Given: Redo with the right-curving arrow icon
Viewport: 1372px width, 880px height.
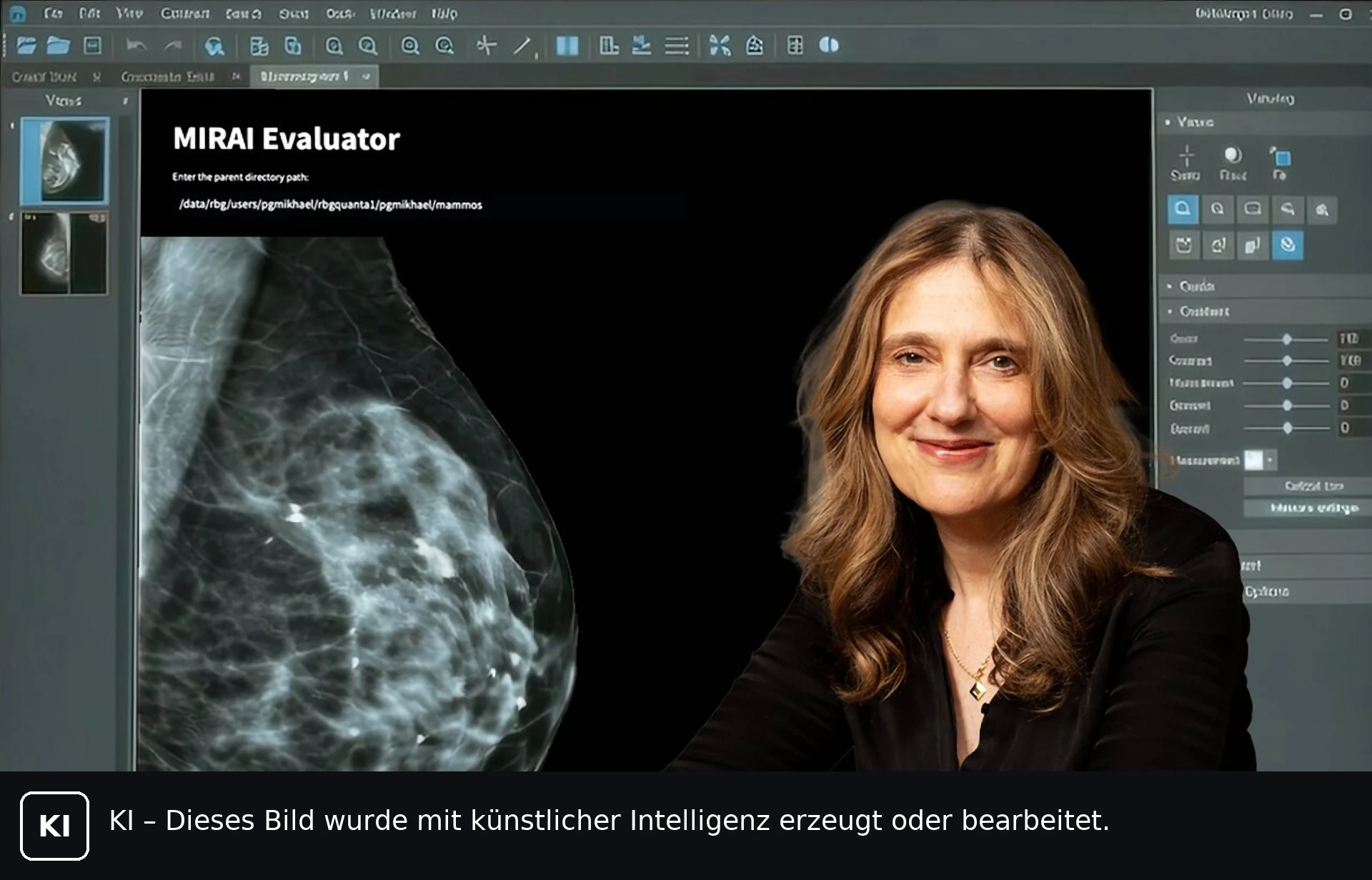Looking at the screenshot, I should (x=173, y=46).
